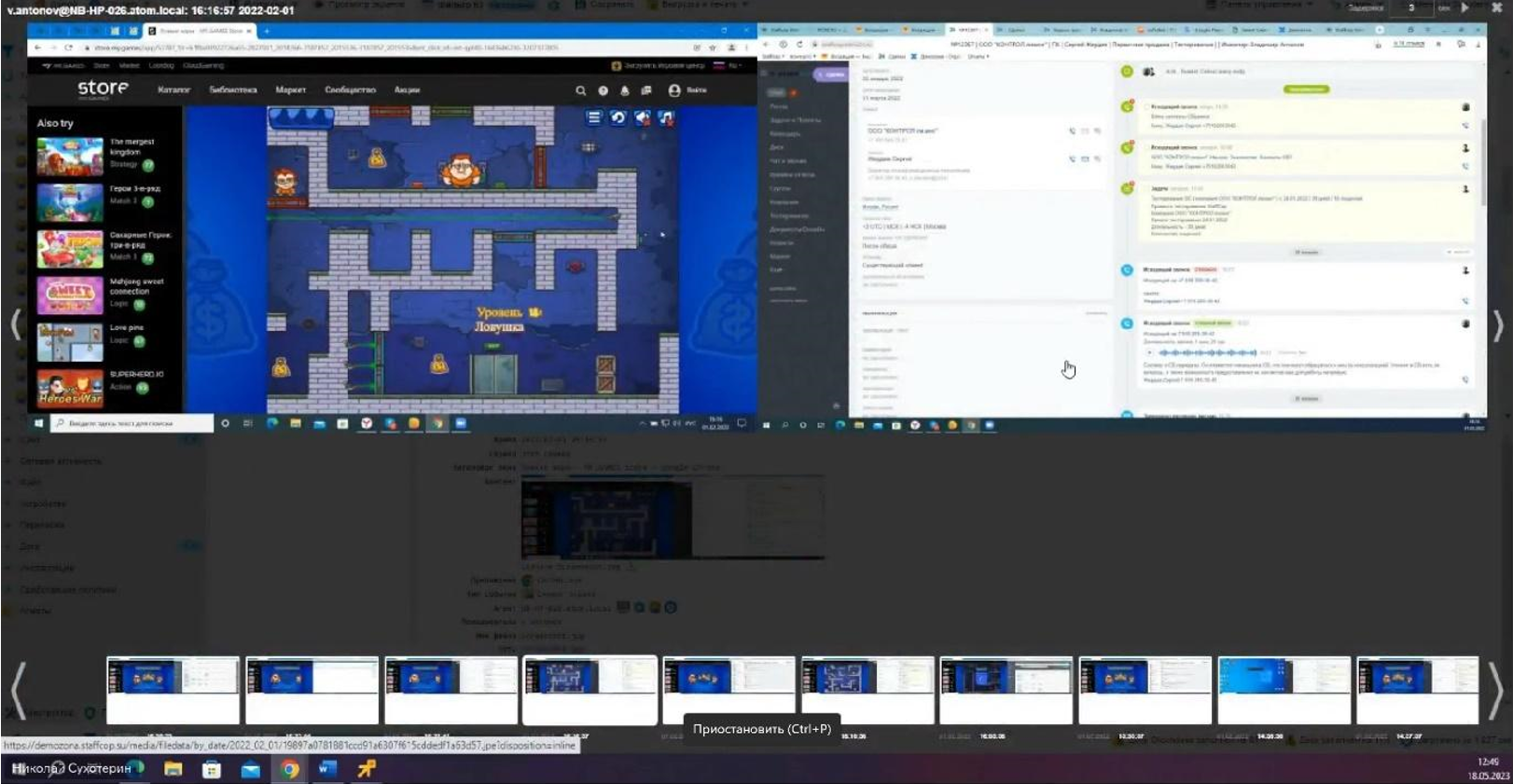Click the search magnifier in the store header
This screenshot has width=1513, height=784.
580,90
